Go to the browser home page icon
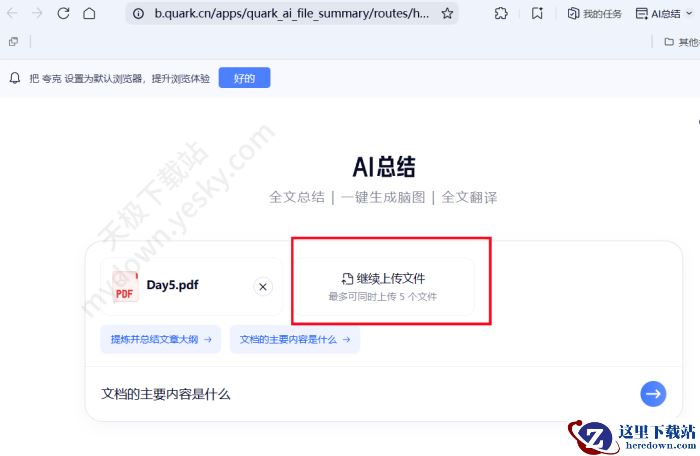This screenshot has width=700, height=456. coord(89,13)
